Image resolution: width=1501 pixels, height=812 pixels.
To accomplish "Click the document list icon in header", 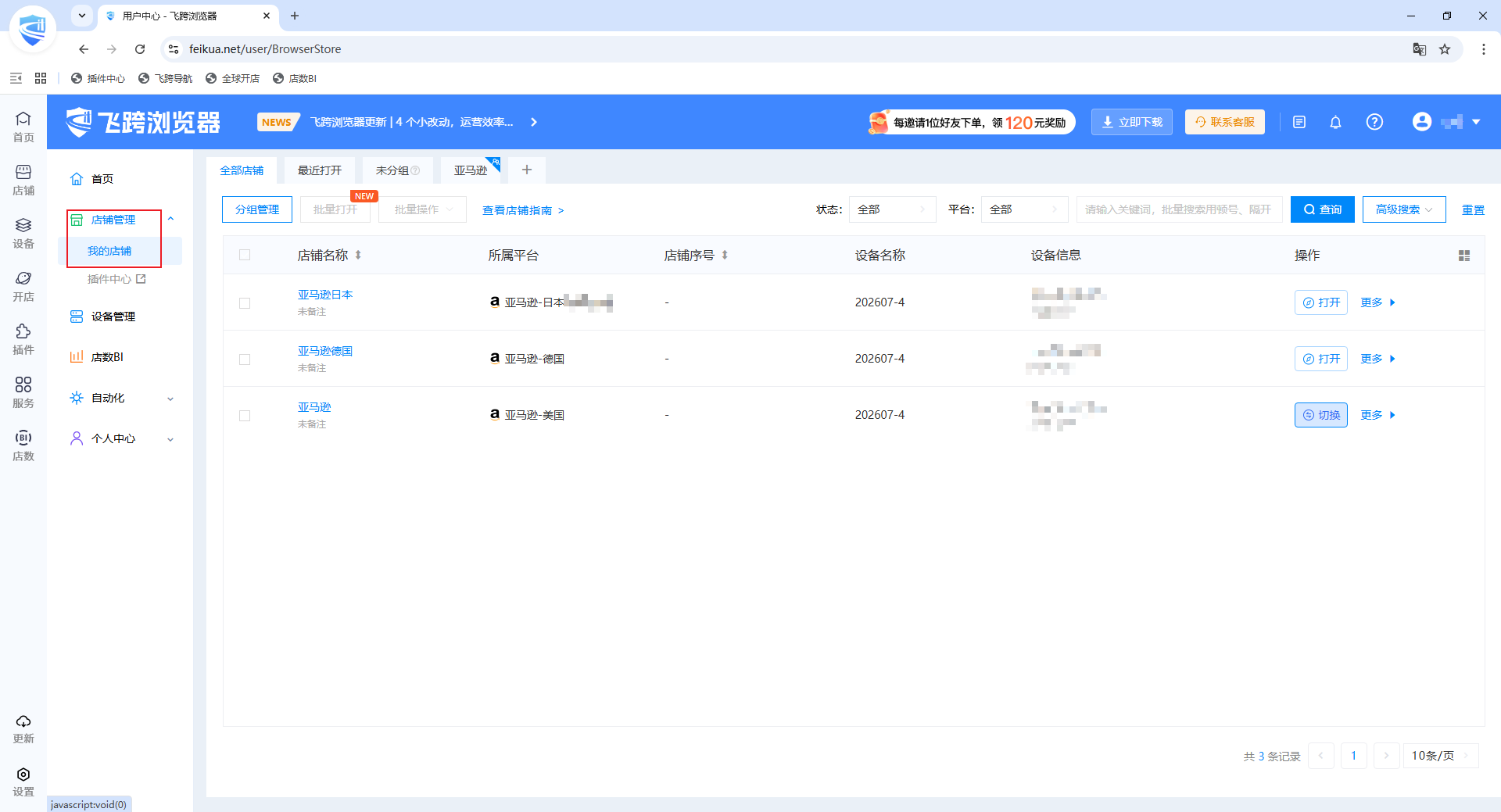I will tap(1299, 122).
